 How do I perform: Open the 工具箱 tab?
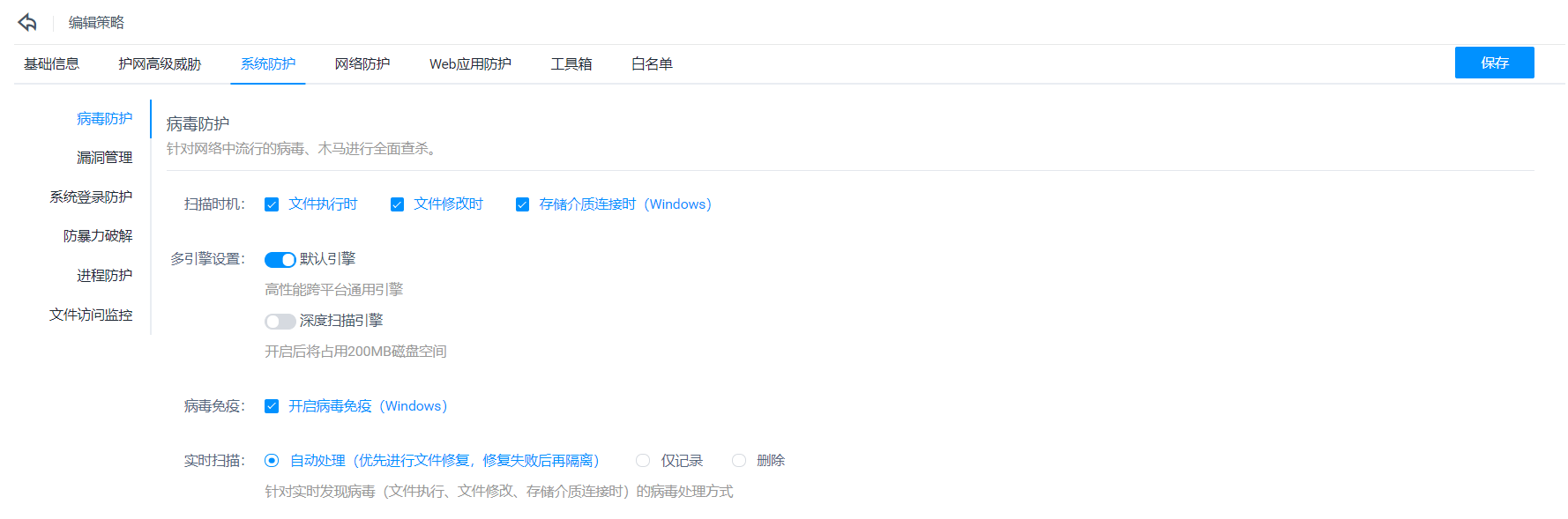coord(571,63)
